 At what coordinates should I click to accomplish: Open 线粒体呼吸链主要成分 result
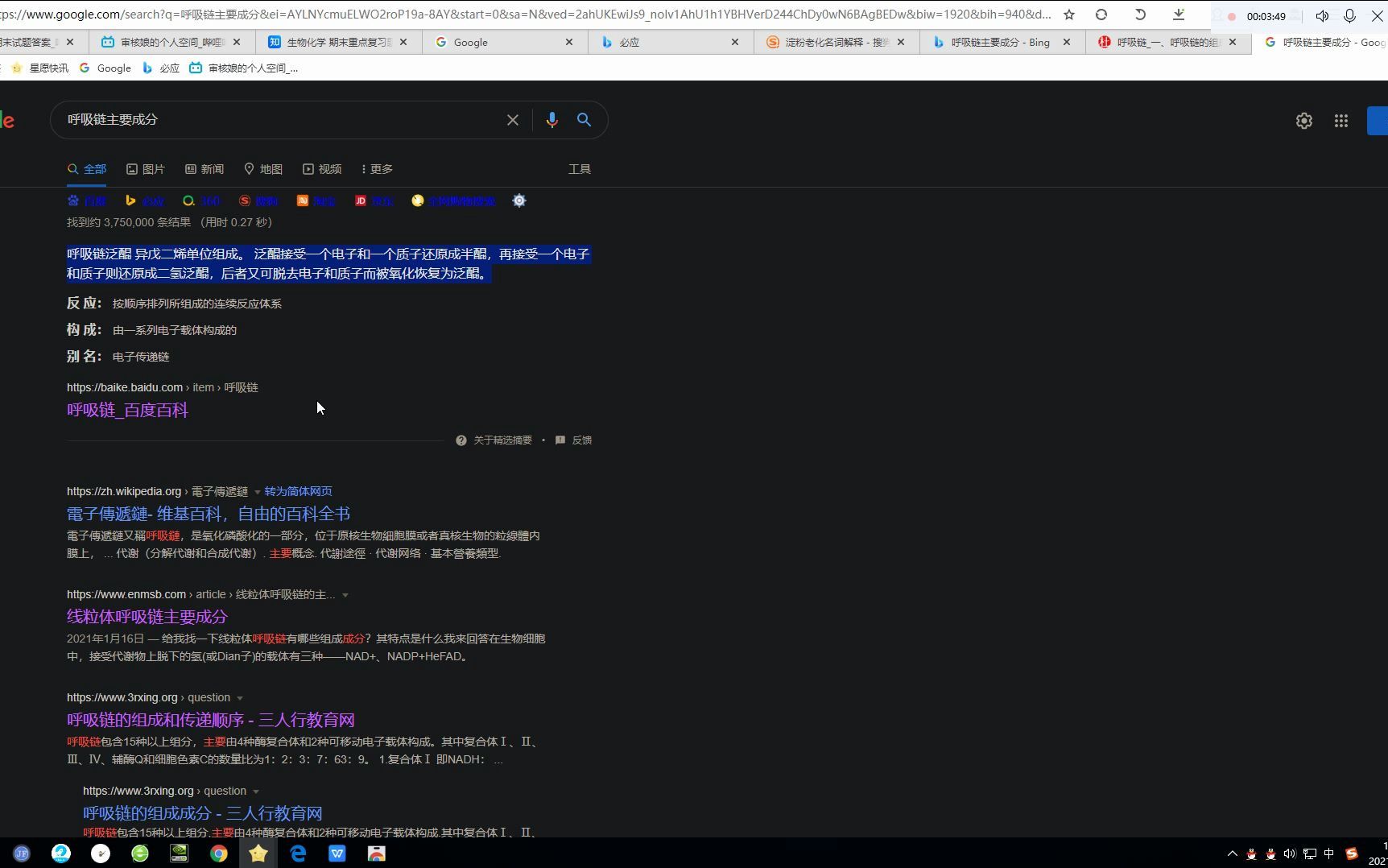(x=147, y=617)
